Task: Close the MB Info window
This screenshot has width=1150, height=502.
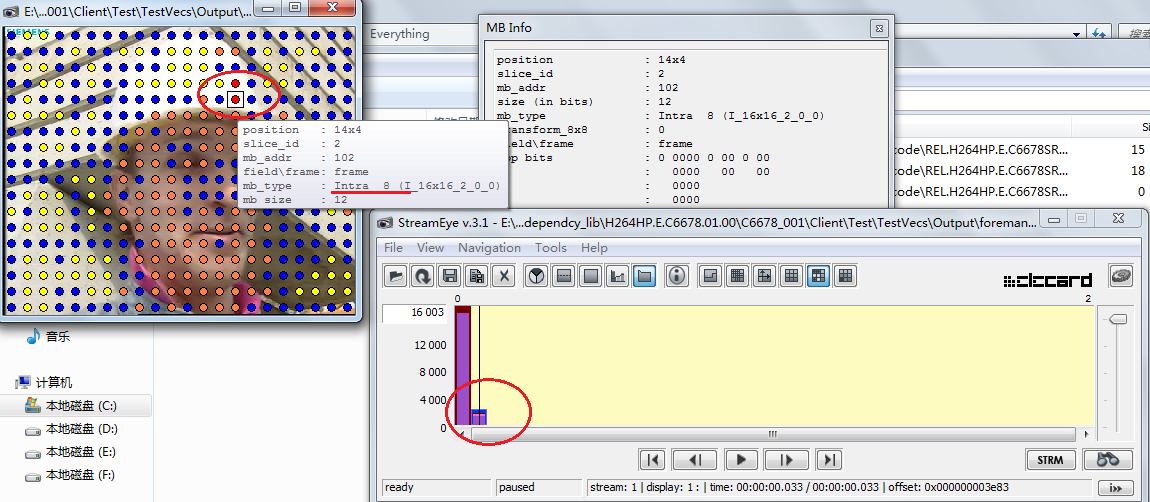Action: (x=879, y=29)
